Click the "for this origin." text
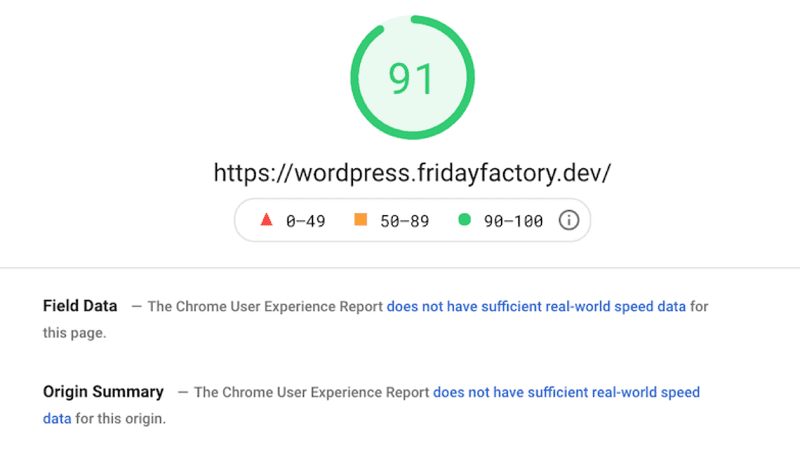Viewport: 800px width, 464px height. (121, 419)
